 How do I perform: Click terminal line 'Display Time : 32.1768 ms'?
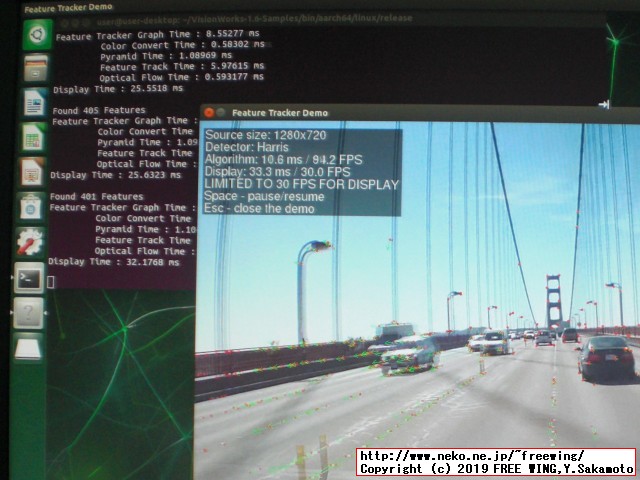[114, 262]
